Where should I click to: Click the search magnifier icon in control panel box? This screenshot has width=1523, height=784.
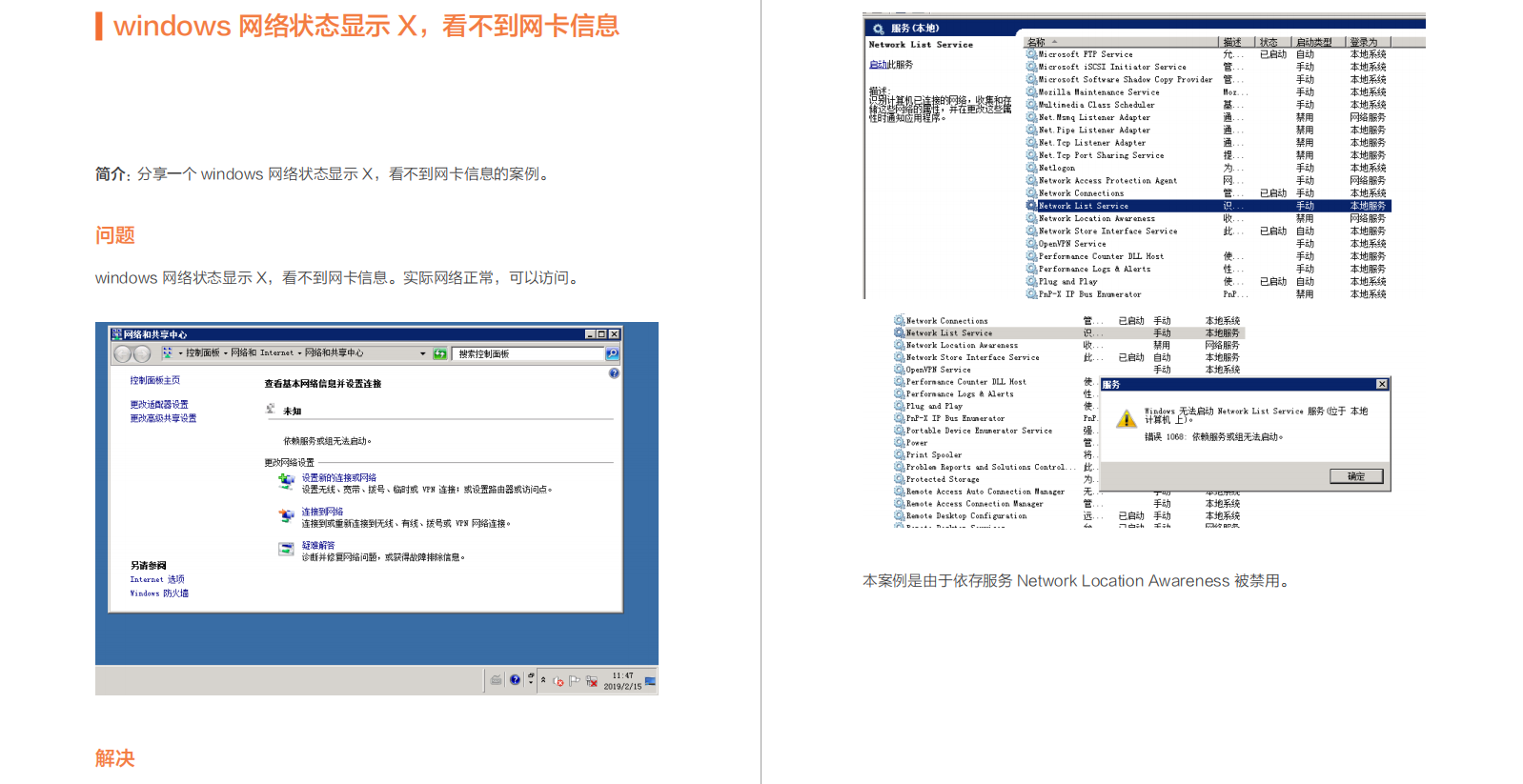coord(612,353)
